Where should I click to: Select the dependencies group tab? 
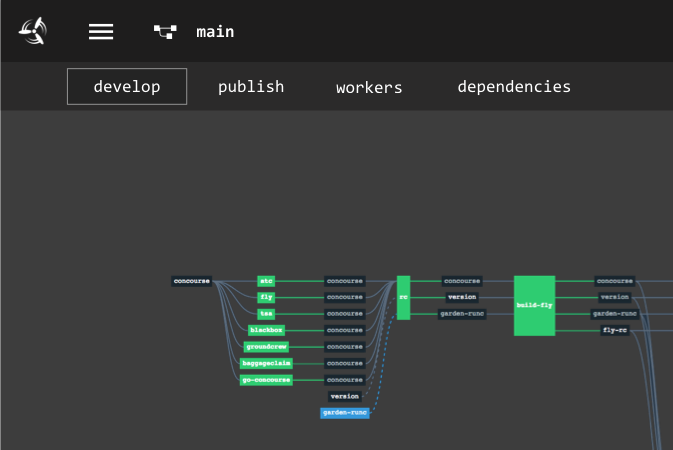pyautogui.click(x=514, y=87)
